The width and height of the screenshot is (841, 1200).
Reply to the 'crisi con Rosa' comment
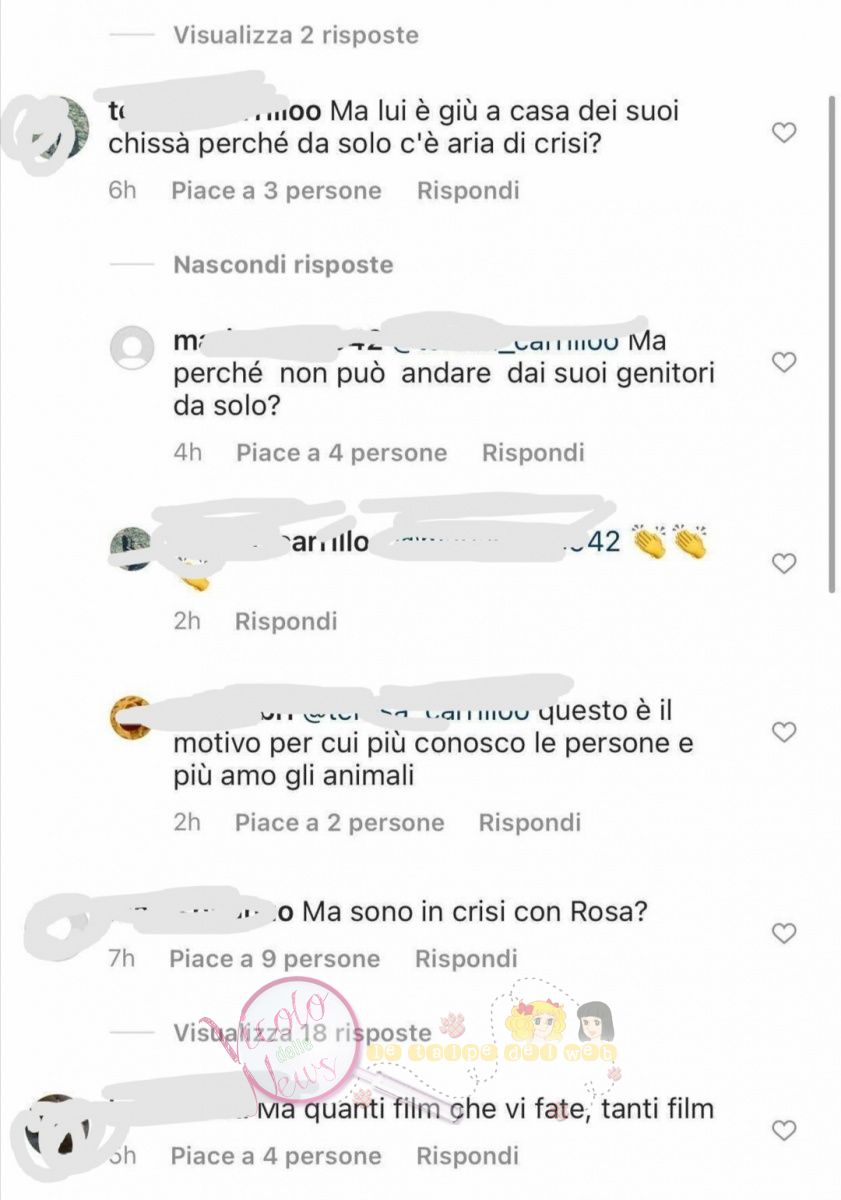tap(466, 959)
